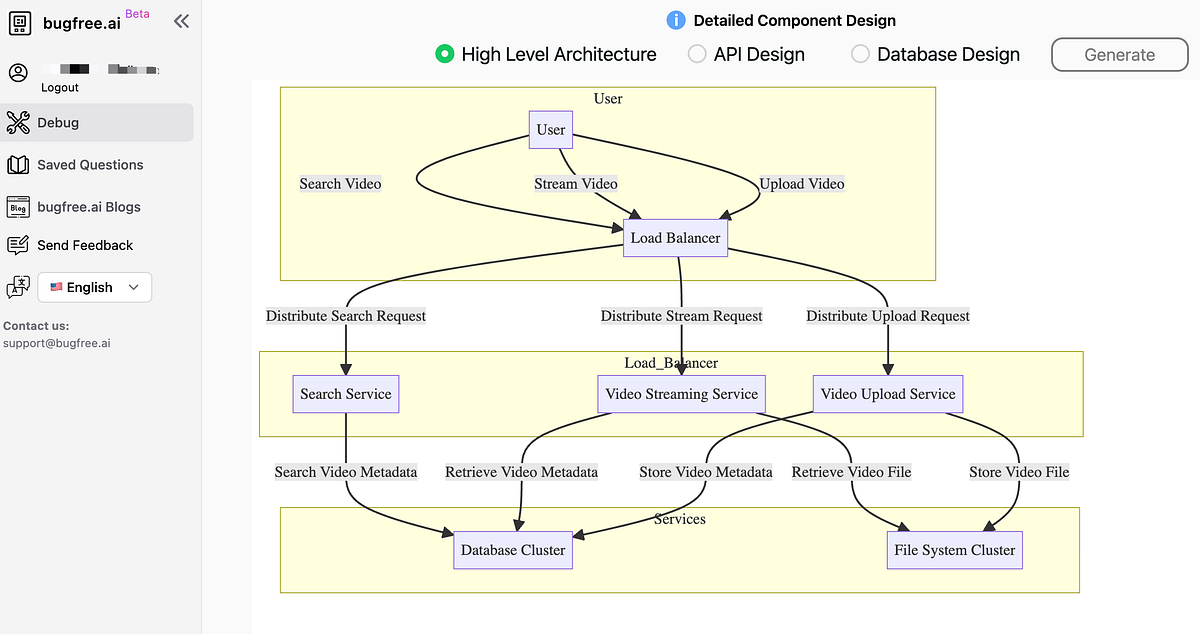Switch to the API Design option
Viewport: 1200px width, 634px height.
tap(696, 54)
